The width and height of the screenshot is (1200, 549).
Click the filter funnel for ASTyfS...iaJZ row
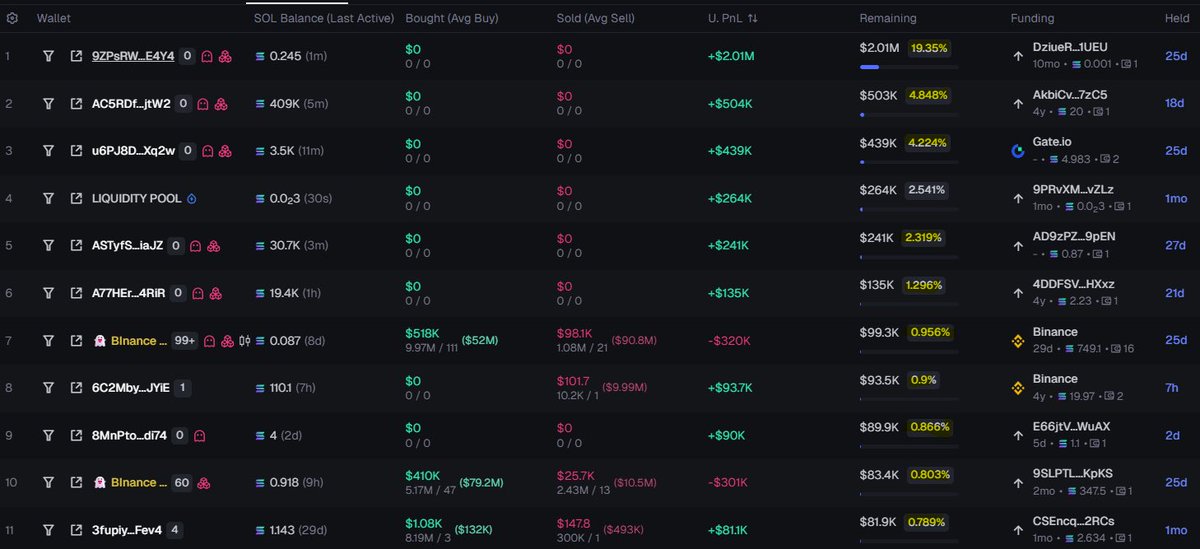click(48, 245)
